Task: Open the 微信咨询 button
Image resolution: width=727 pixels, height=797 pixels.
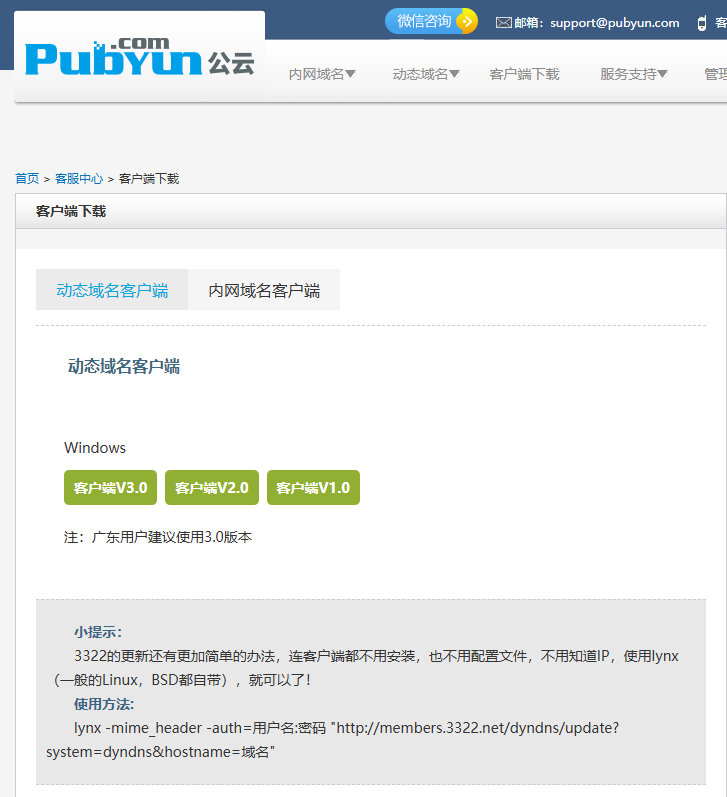Action: click(x=431, y=21)
